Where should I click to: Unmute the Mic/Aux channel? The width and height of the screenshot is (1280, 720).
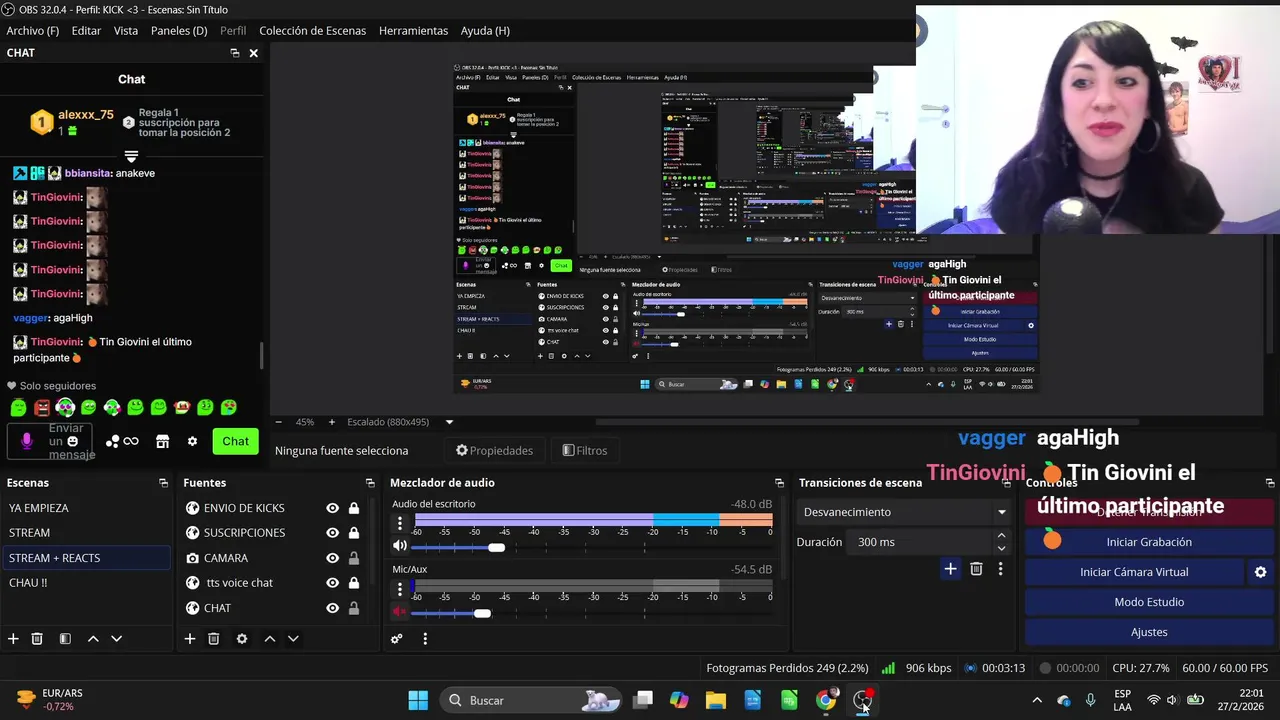(x=400, y=612)
